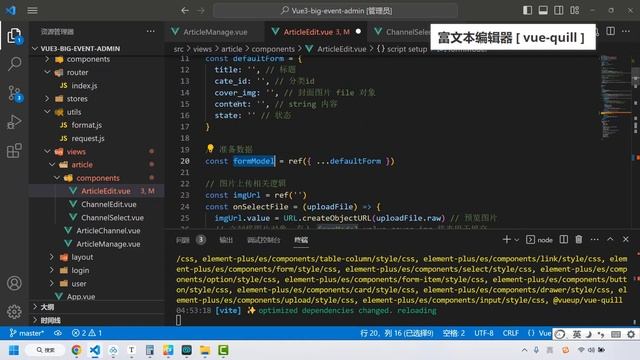Click the editor minimap

pyautogui.click(x=616, y=98)
